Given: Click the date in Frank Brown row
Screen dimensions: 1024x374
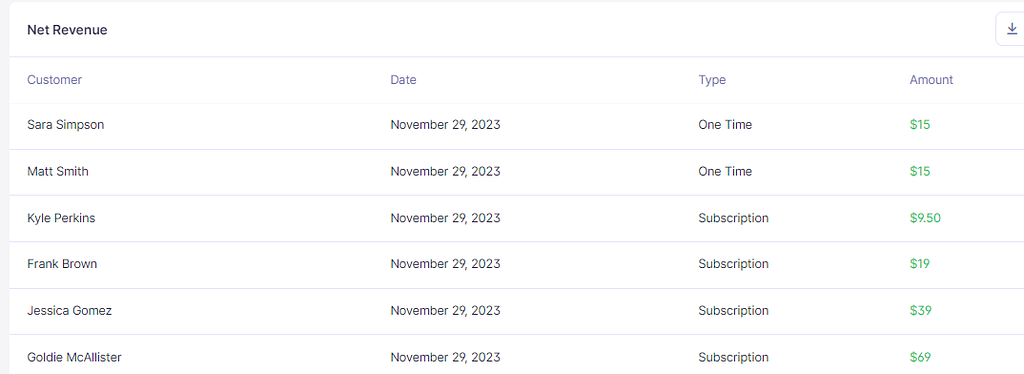Looking at the screenshot, I should (x=445, y=264).
